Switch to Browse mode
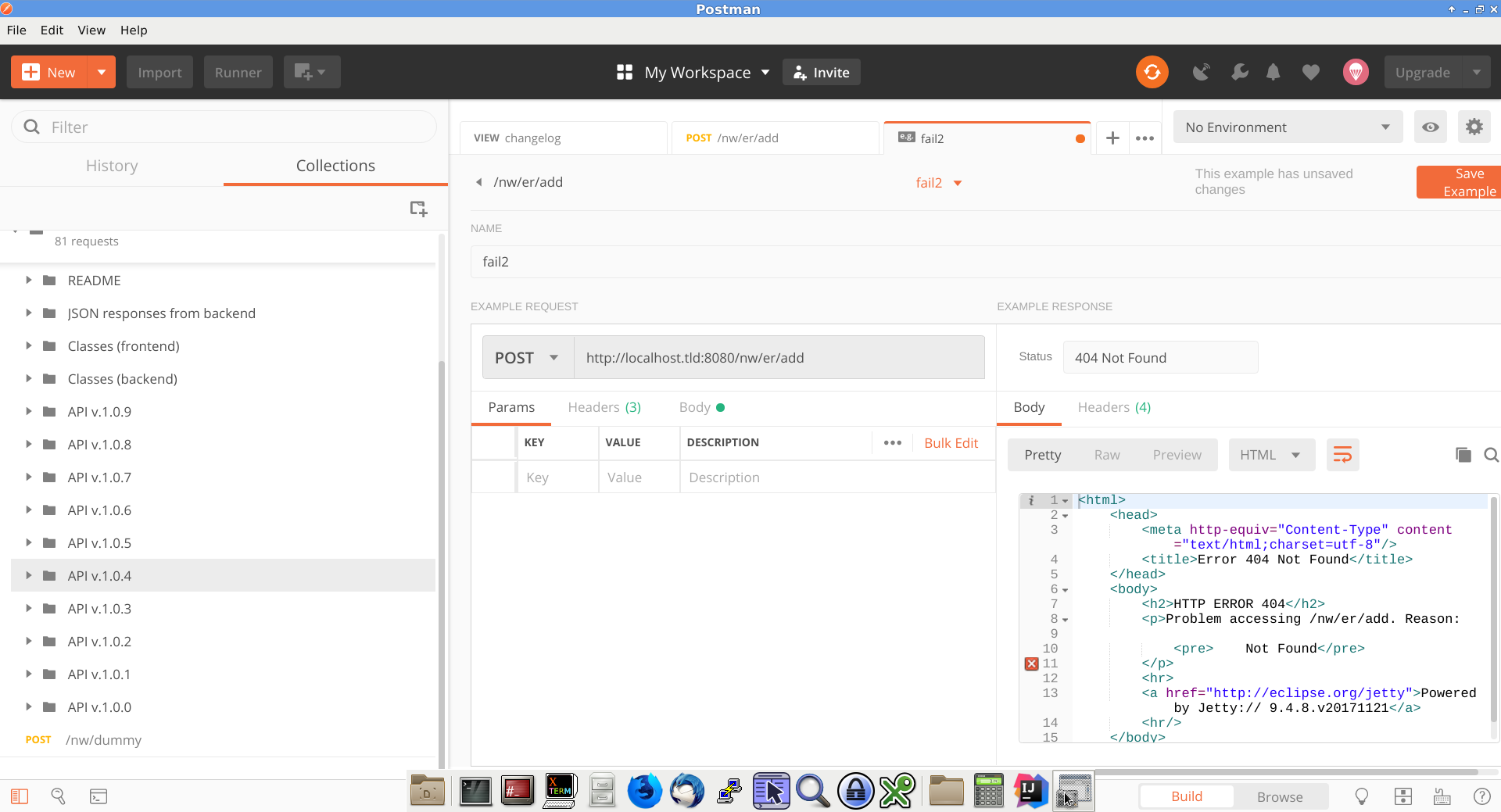 click(1280, 796)
